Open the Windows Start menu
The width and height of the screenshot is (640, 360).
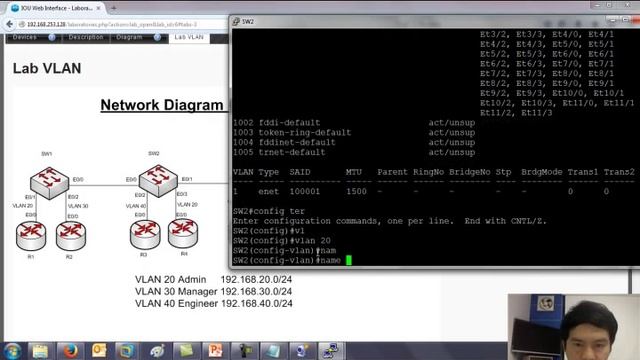[x=12, y=351]
